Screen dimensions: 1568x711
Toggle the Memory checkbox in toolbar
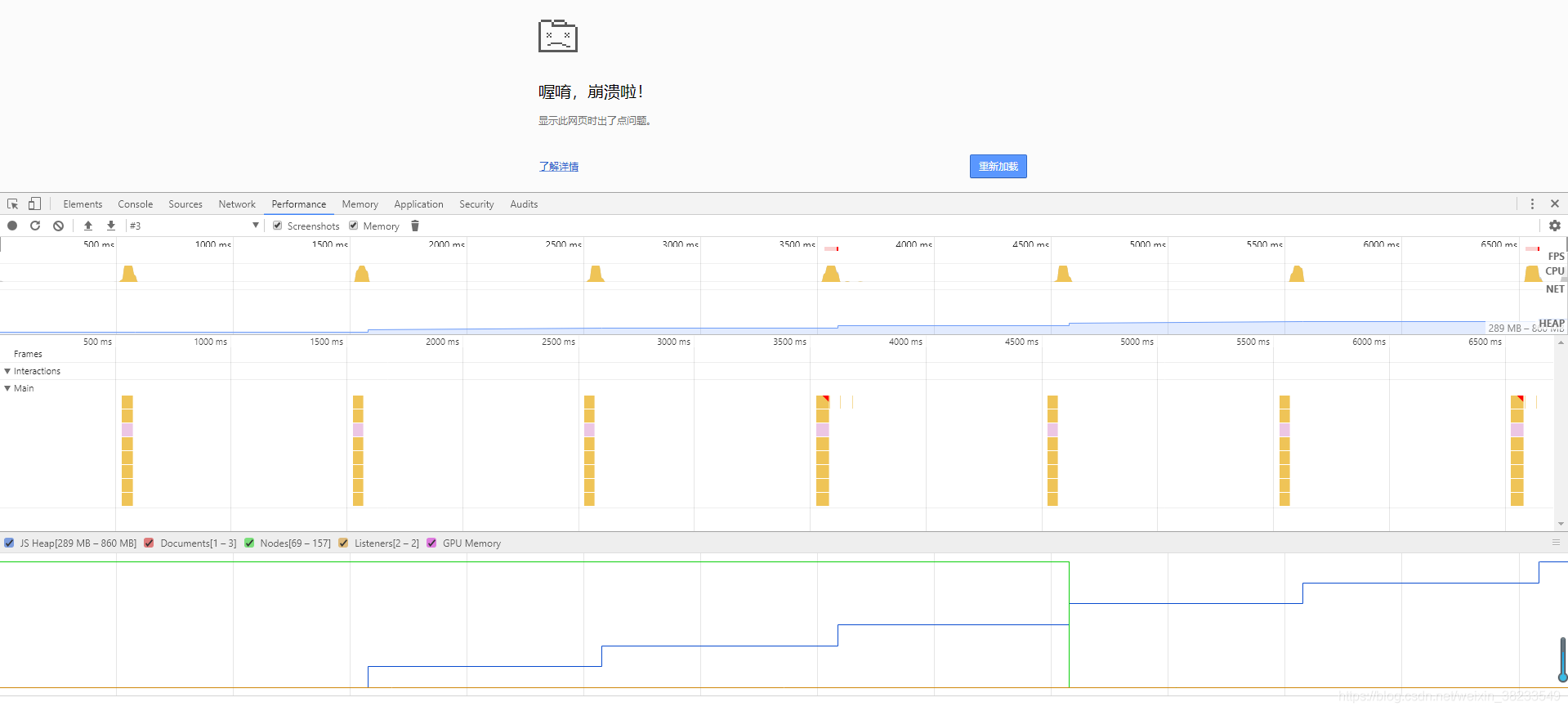point(354,226)
